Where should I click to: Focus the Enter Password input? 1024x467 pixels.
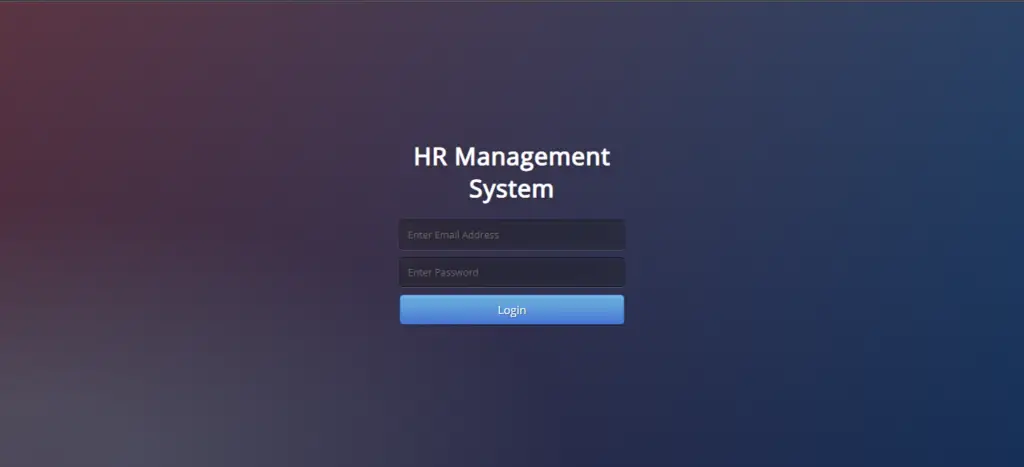pos(511,272)
